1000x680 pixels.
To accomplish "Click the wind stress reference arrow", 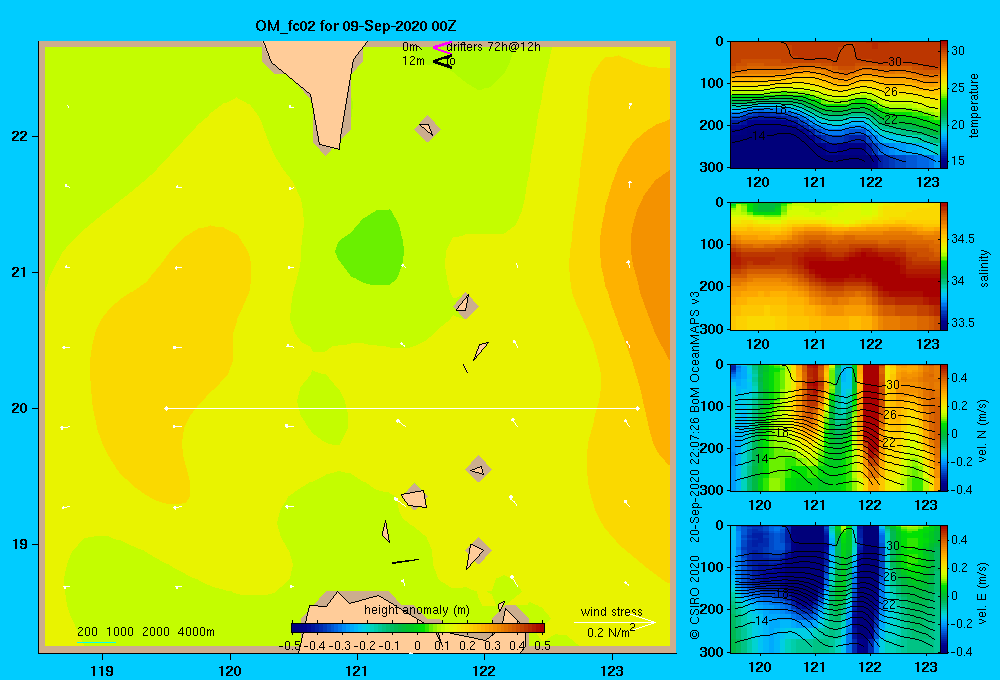I will 615,623.
